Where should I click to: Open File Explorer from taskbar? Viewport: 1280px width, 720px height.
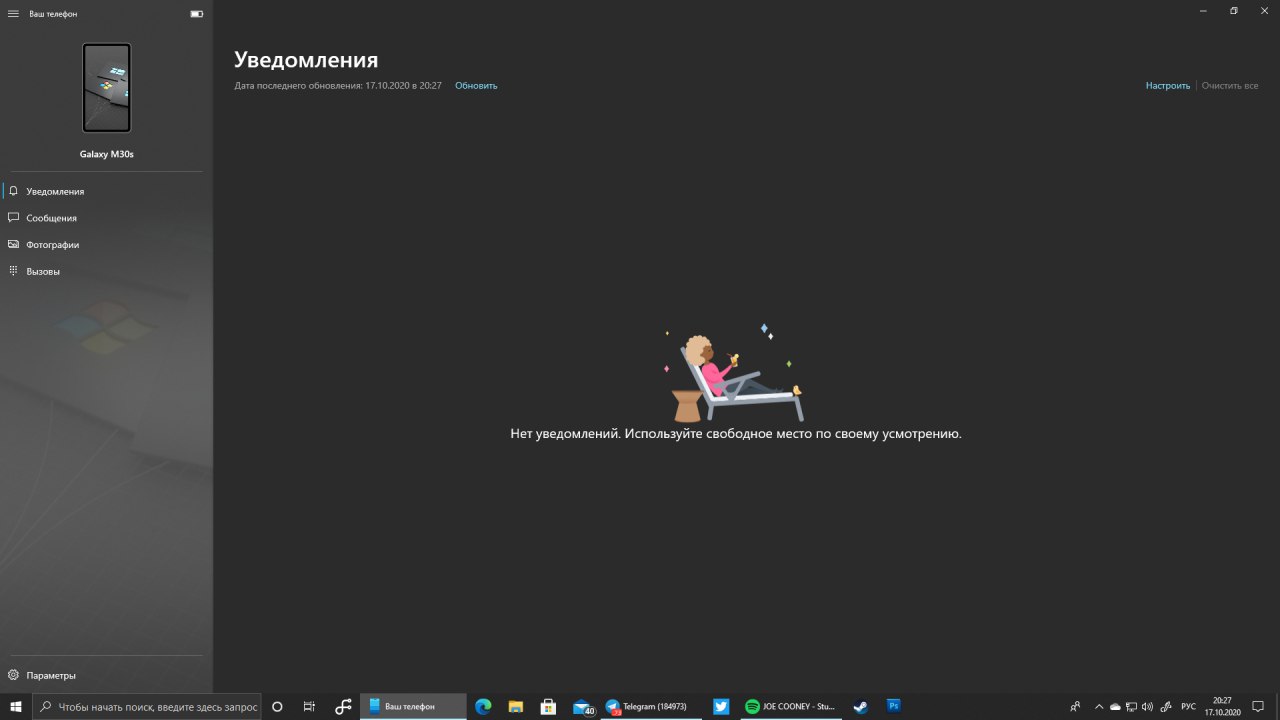[516, 706]
